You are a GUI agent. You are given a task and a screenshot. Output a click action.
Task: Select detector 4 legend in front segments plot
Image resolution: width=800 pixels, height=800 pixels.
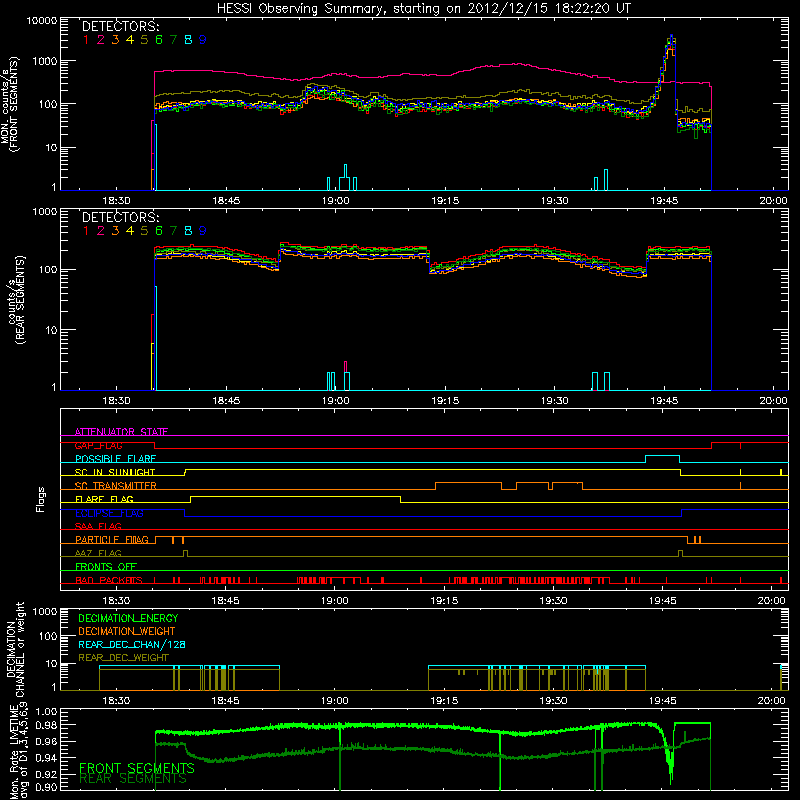click(130, 39)
